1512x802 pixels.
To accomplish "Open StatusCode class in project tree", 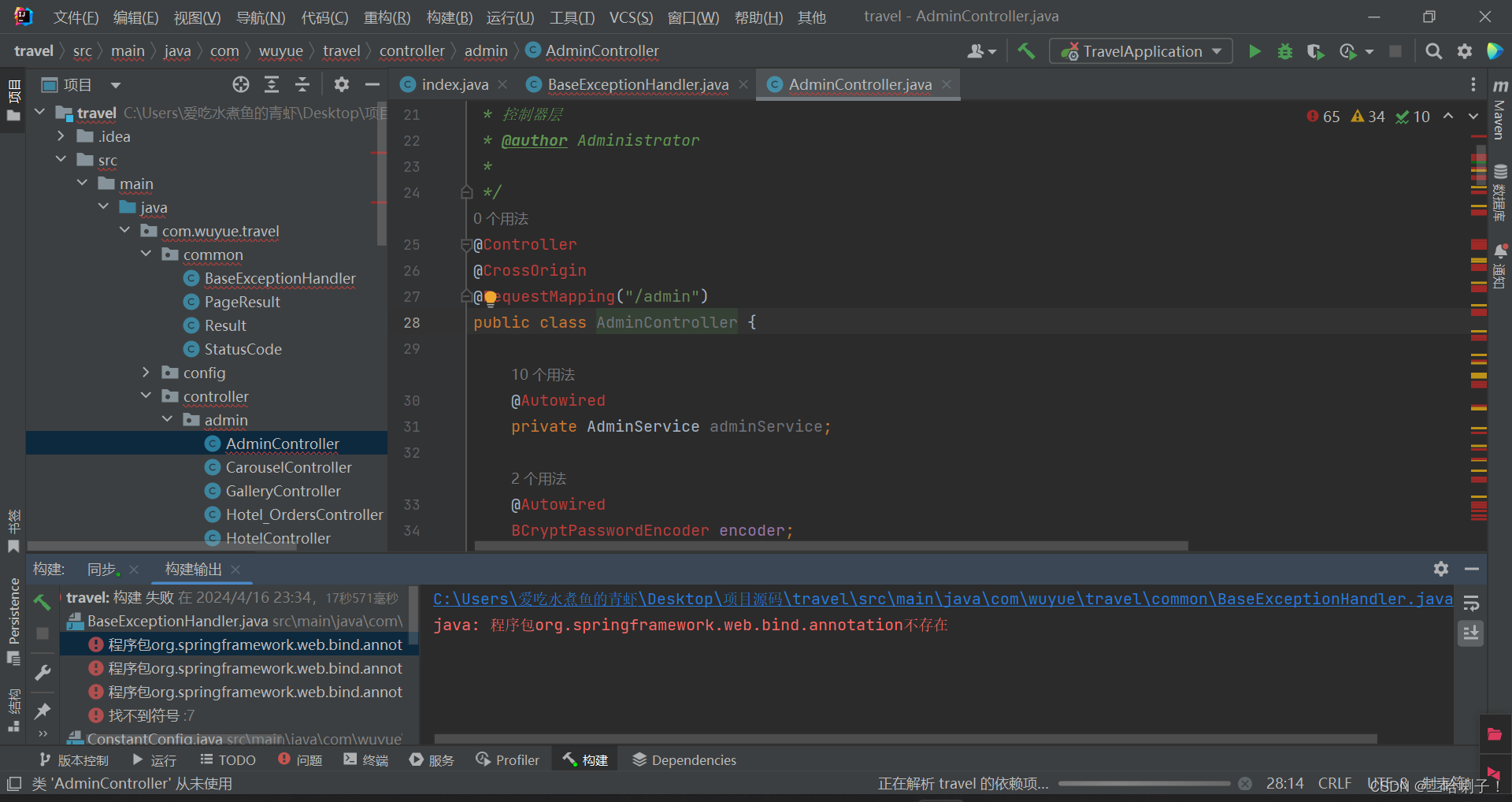I will 243,349.
